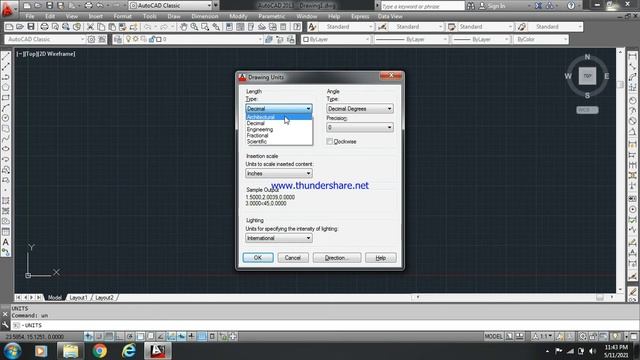Open the Lighting International dropdown
640x360 pixels.
tap(279, 238)
